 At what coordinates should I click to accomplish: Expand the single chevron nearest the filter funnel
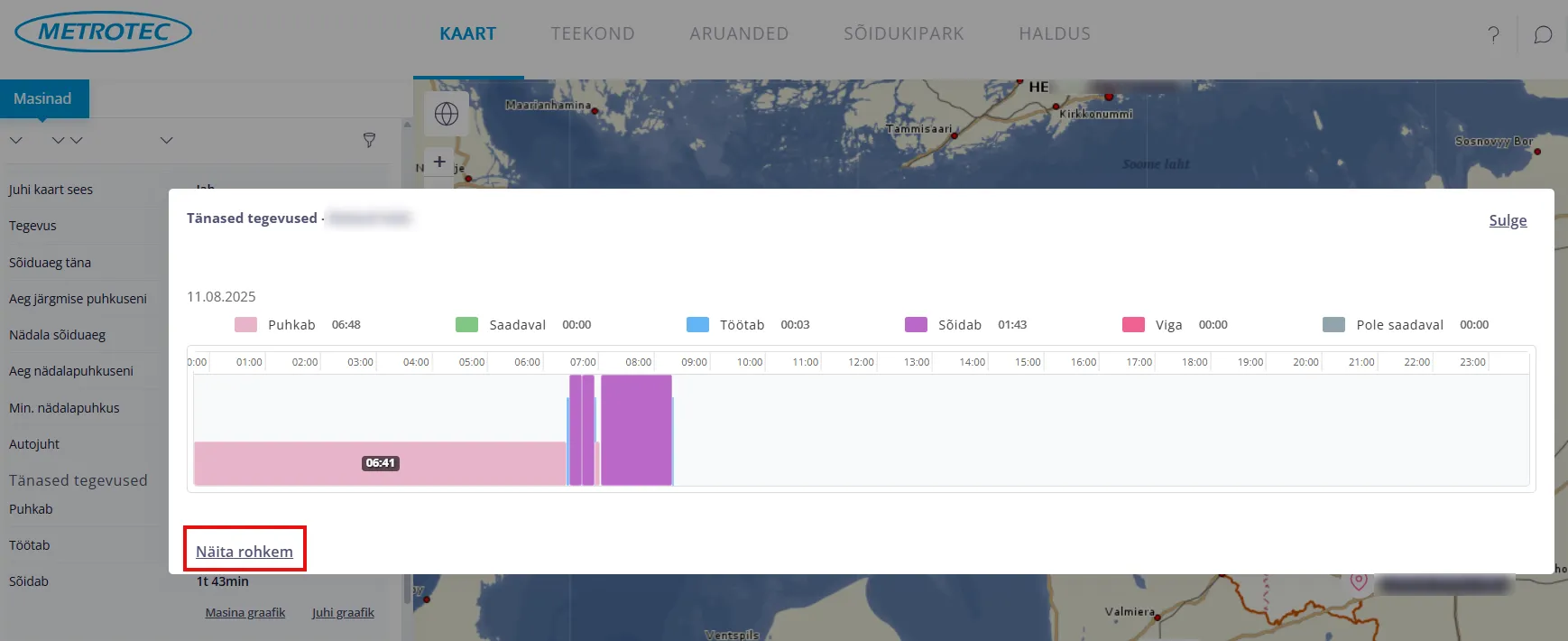pos(166,140)
